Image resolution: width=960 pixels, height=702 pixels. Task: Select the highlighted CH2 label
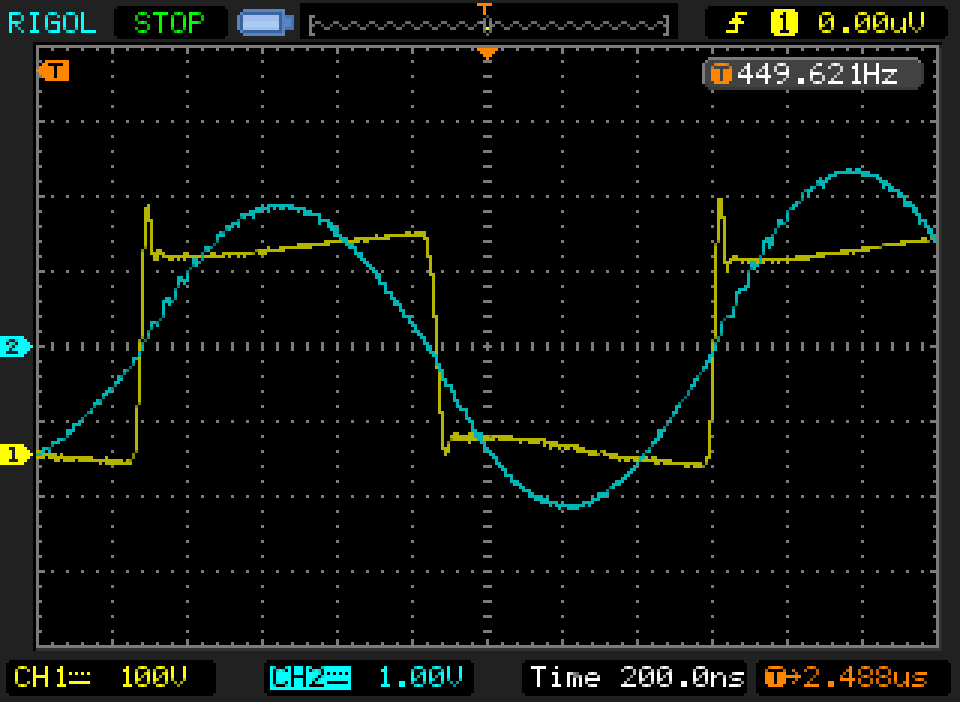pyautogui.click(x=310, y=677)
